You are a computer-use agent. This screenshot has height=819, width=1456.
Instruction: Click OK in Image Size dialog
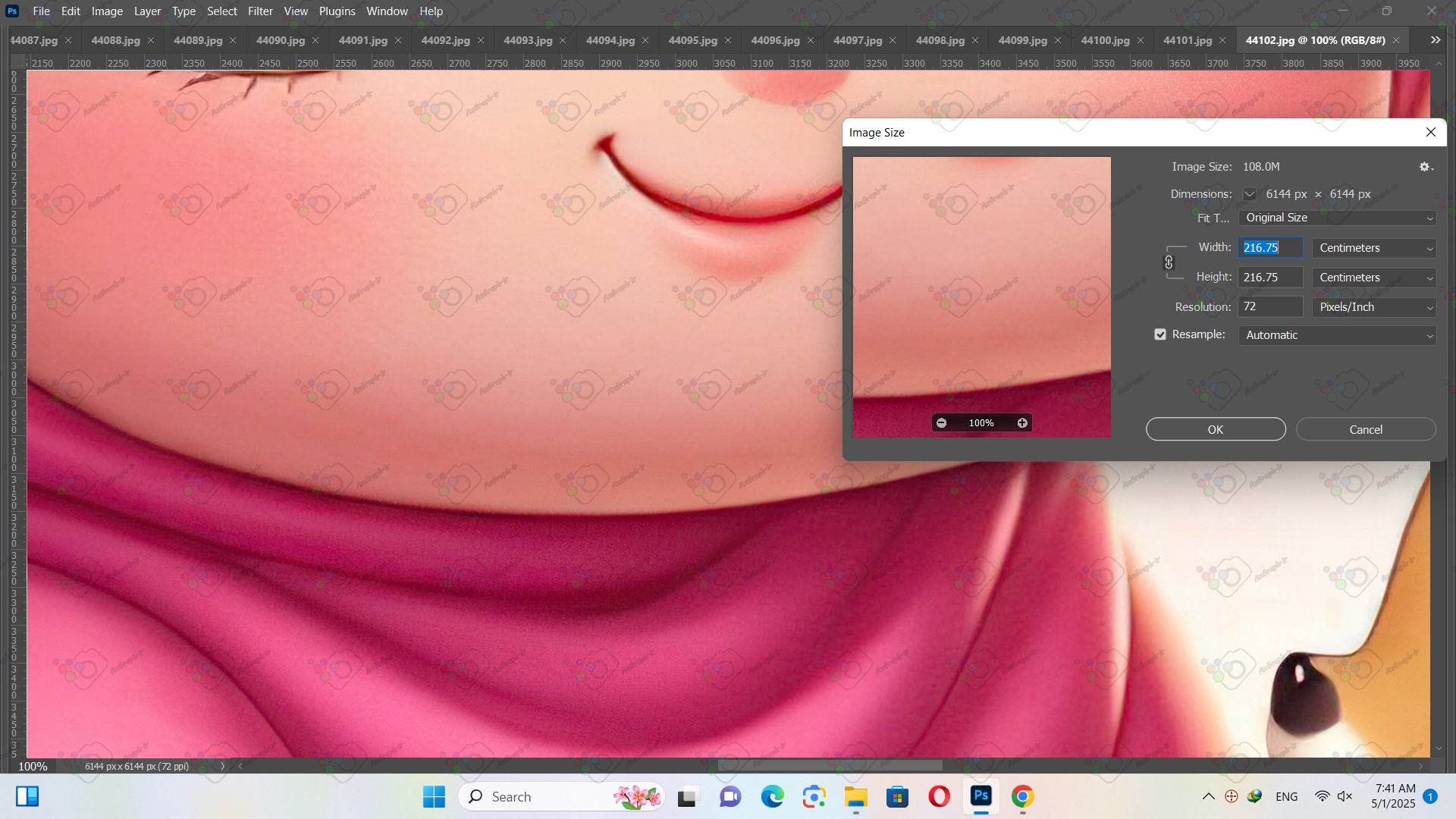point(1216,429)
